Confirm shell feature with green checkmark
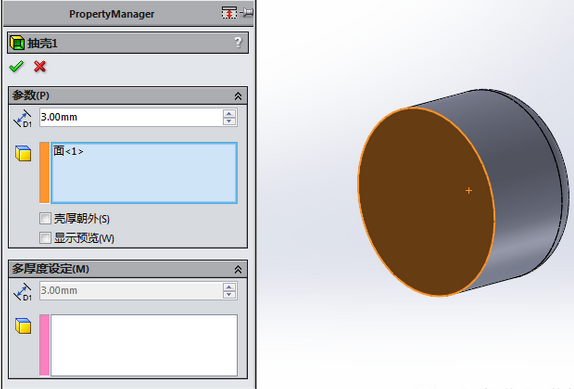The image size is (574, 389). 16,67
